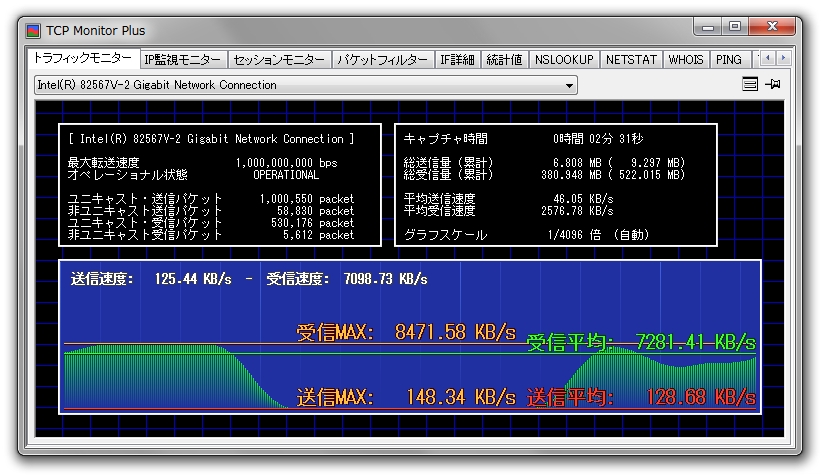Click the 送信速度 125.44 KB/s readout
Viewport: 821px width, 475px height.
[151, 279]
